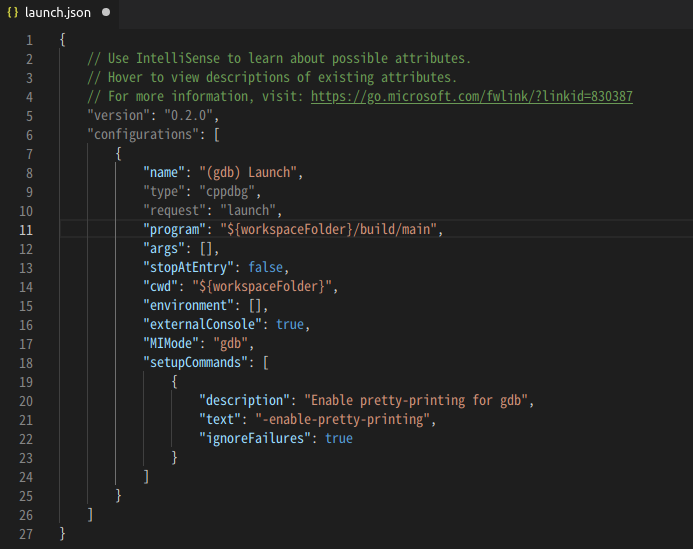Viewport: 693px width, 549px height.
Task: Open the go.microsoft.com fwlink URL
Action: (x=472, y=96)
